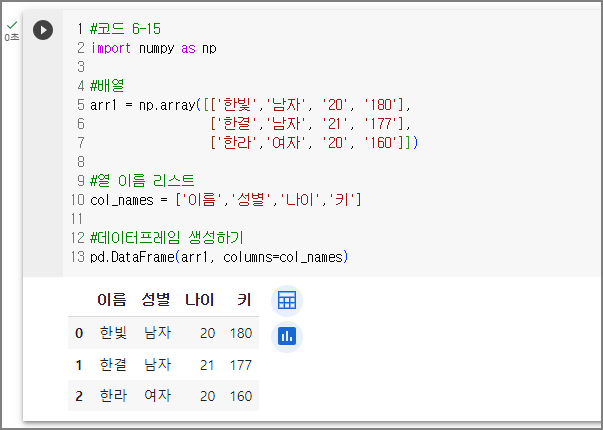Image resolution: width=603 pixels, height=430 pixels.
Task: Click the 'col_names =' assignment line
Action: [x=226, y=200]
